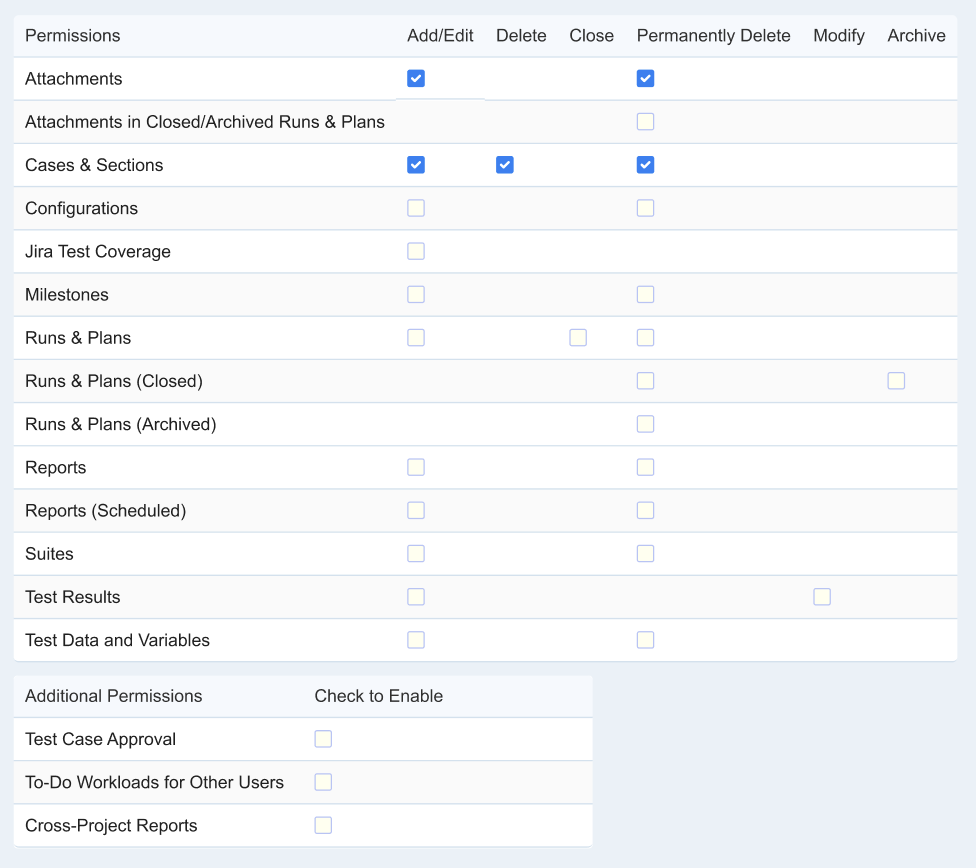Enable Milestones Permanently Delete permission
The image size is (976, 868).
(645, 295)
